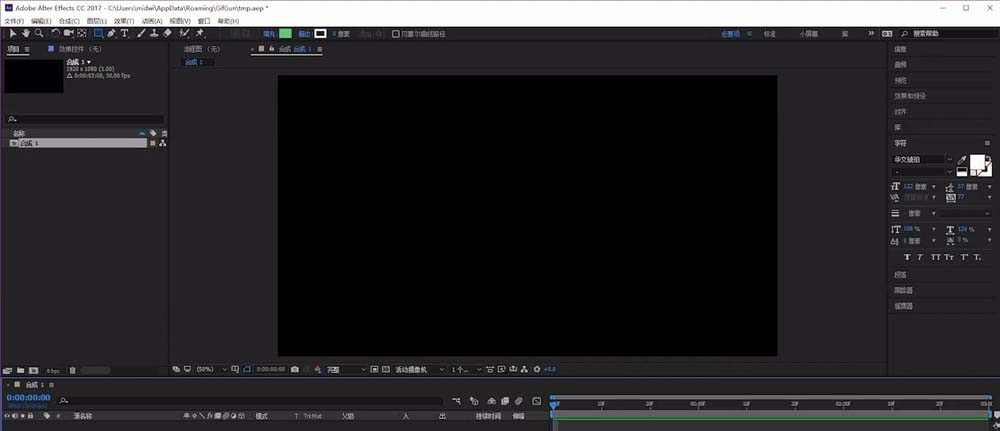
Task: Toggle Transparency Grid in viewer
Action: point(385,369)
